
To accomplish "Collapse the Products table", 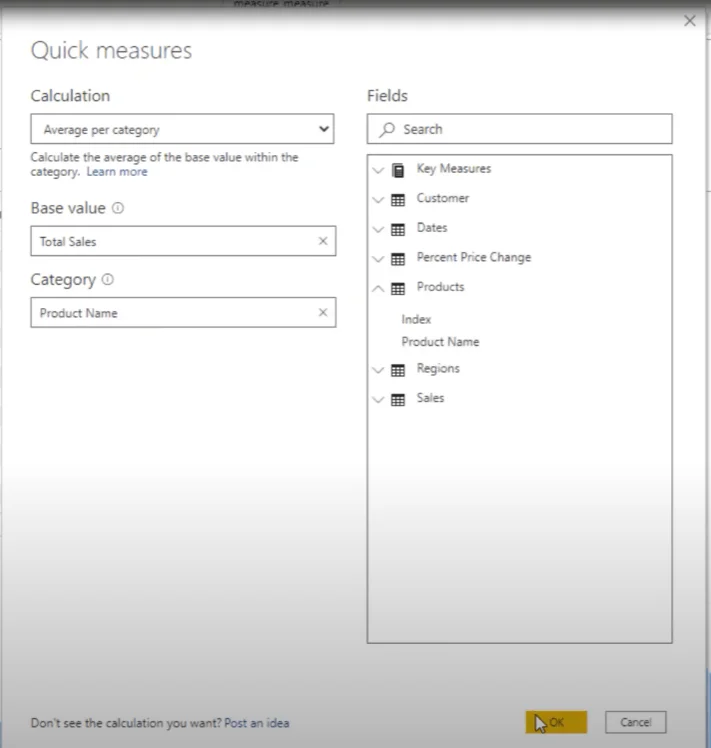I will pyautogui.click(x=378, y=288).
